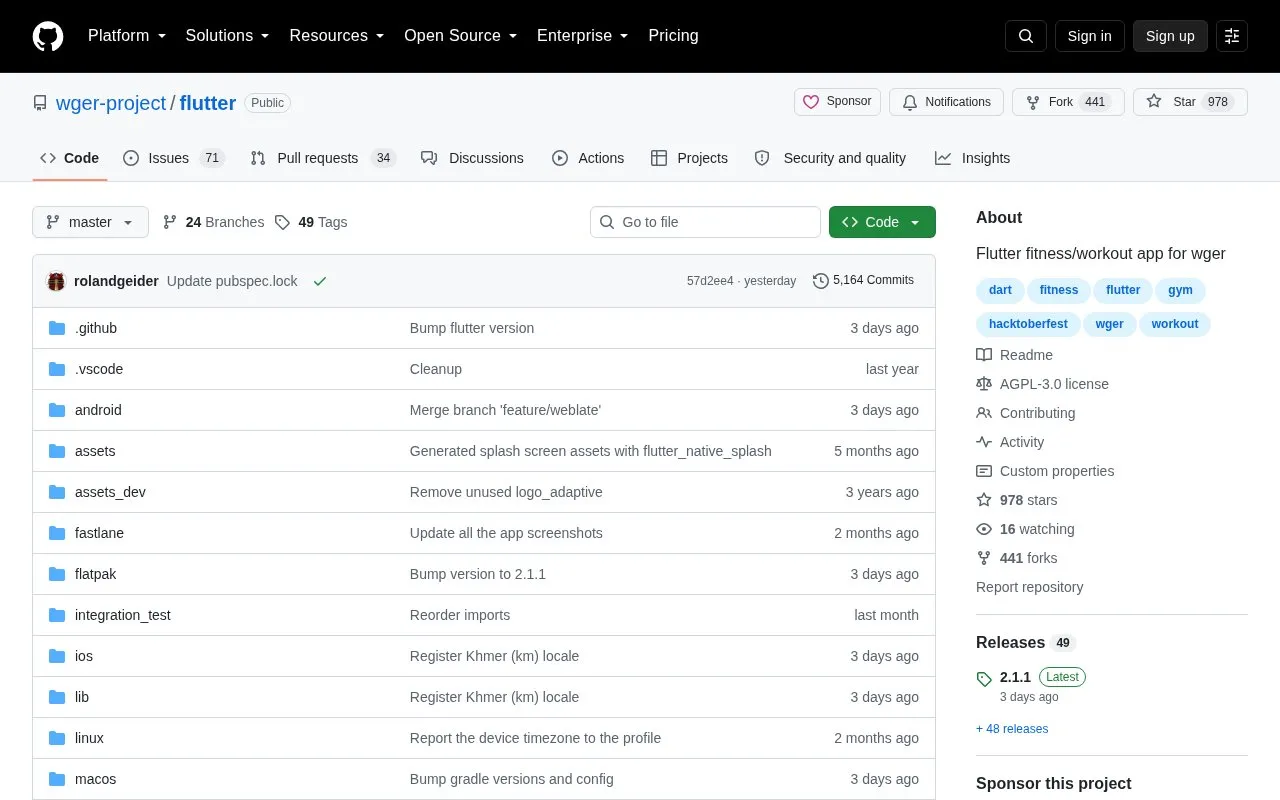Viewport: 1280px width, 800px height.
Task: Click the rolandgeider avatar thumbnail
Action: 56,281
